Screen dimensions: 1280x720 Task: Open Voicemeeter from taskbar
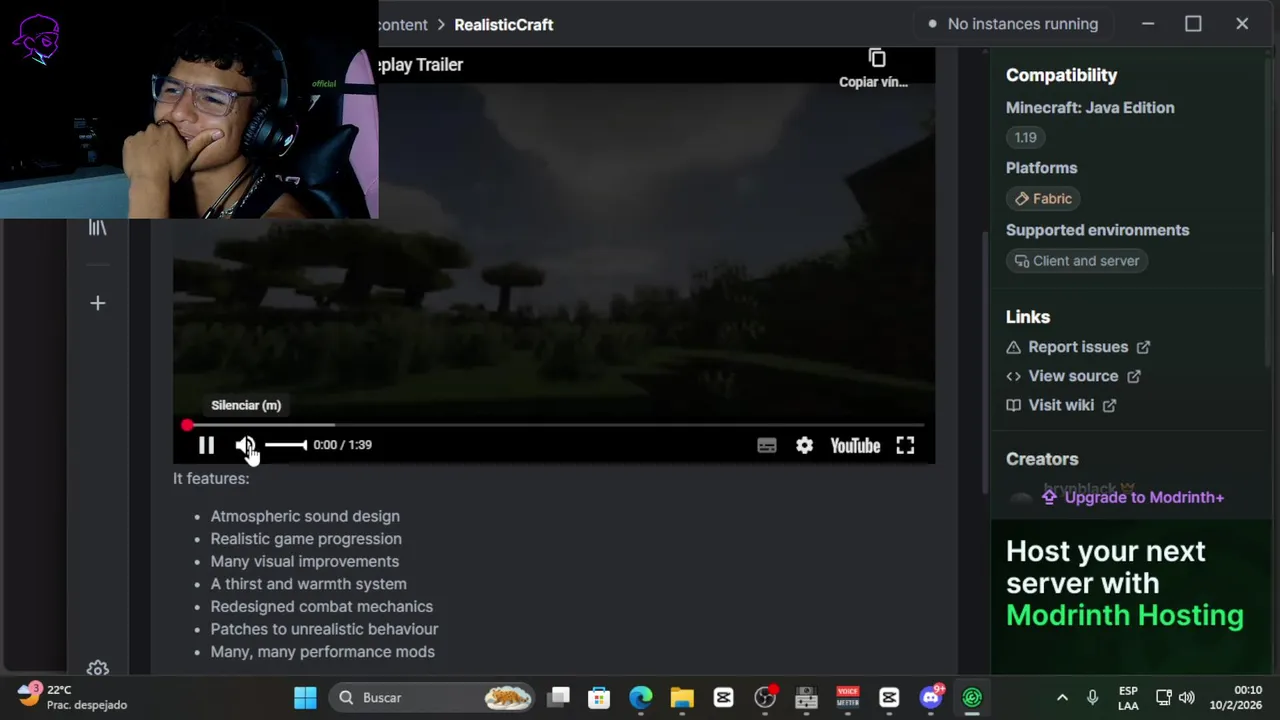click(x=848, y=697)
